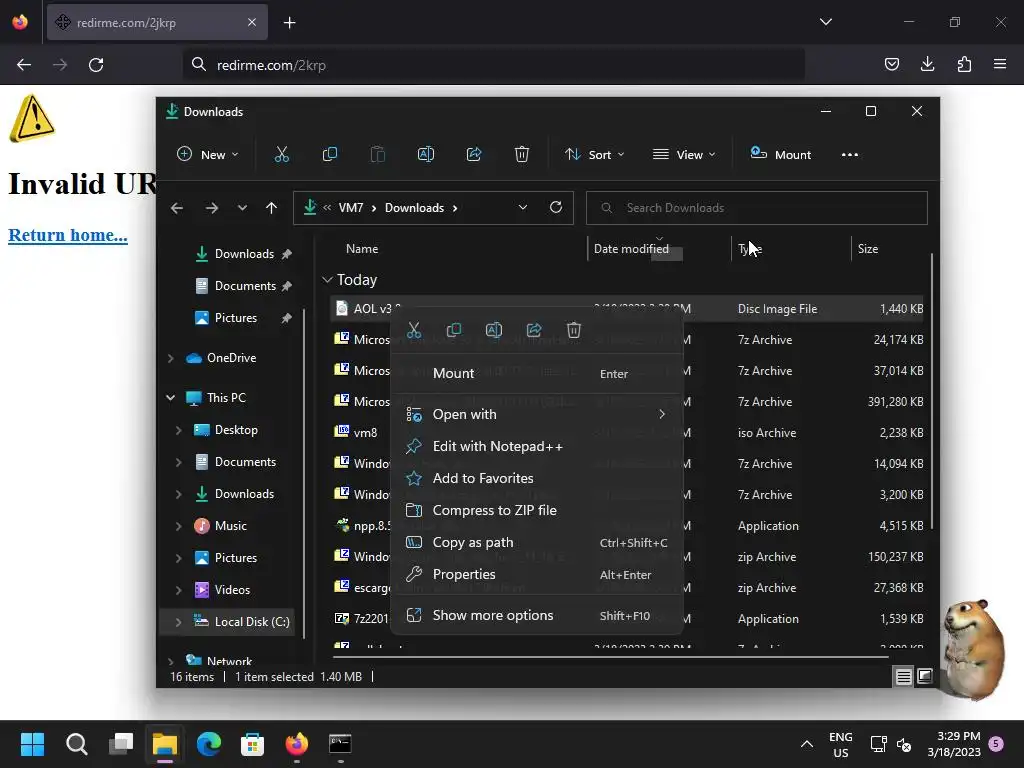Choose Edit with Notepad++
Screen dimensions: 1024x768
click(537, 446)
